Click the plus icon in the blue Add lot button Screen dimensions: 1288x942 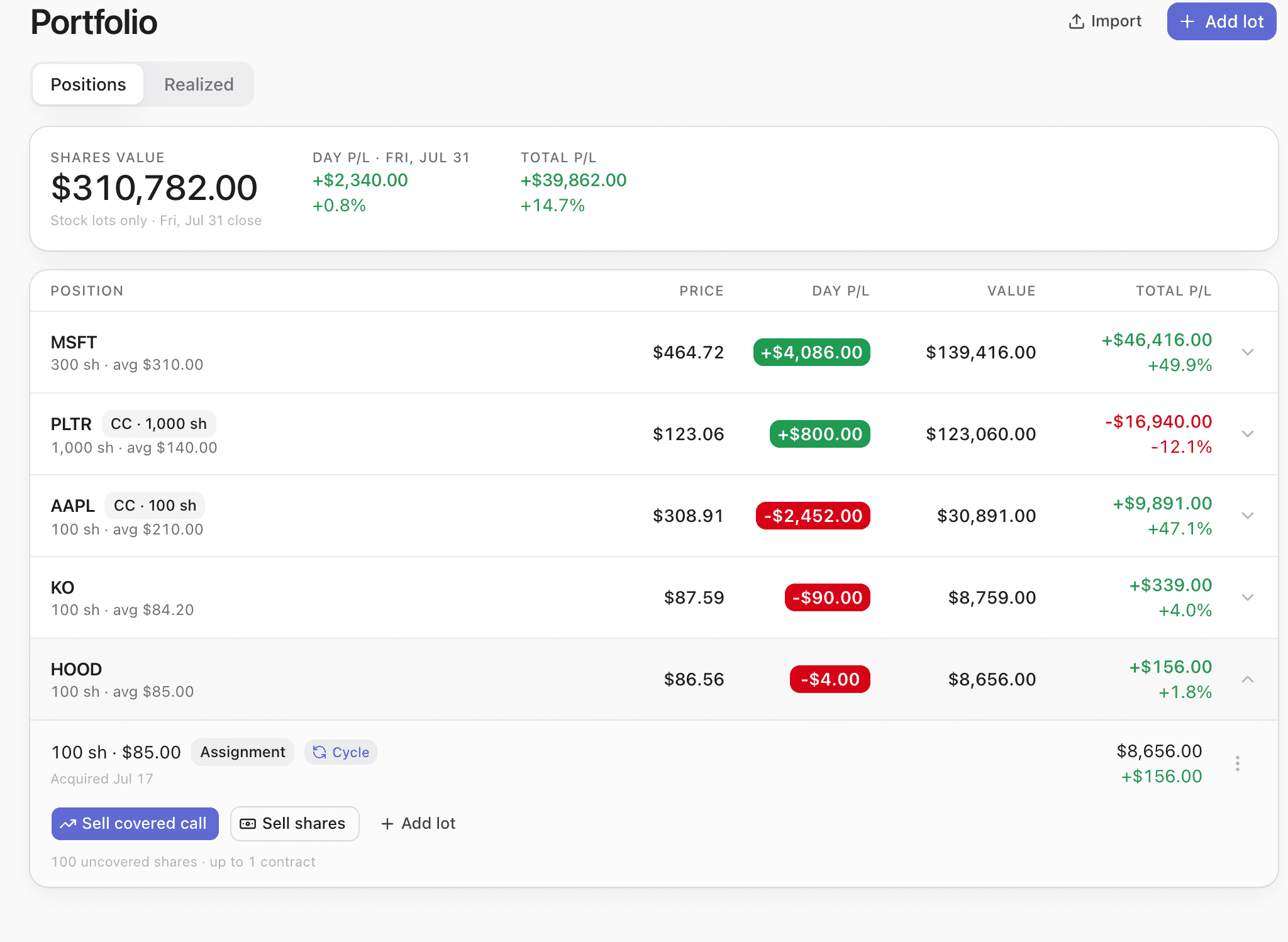[x=1187, y=21]
